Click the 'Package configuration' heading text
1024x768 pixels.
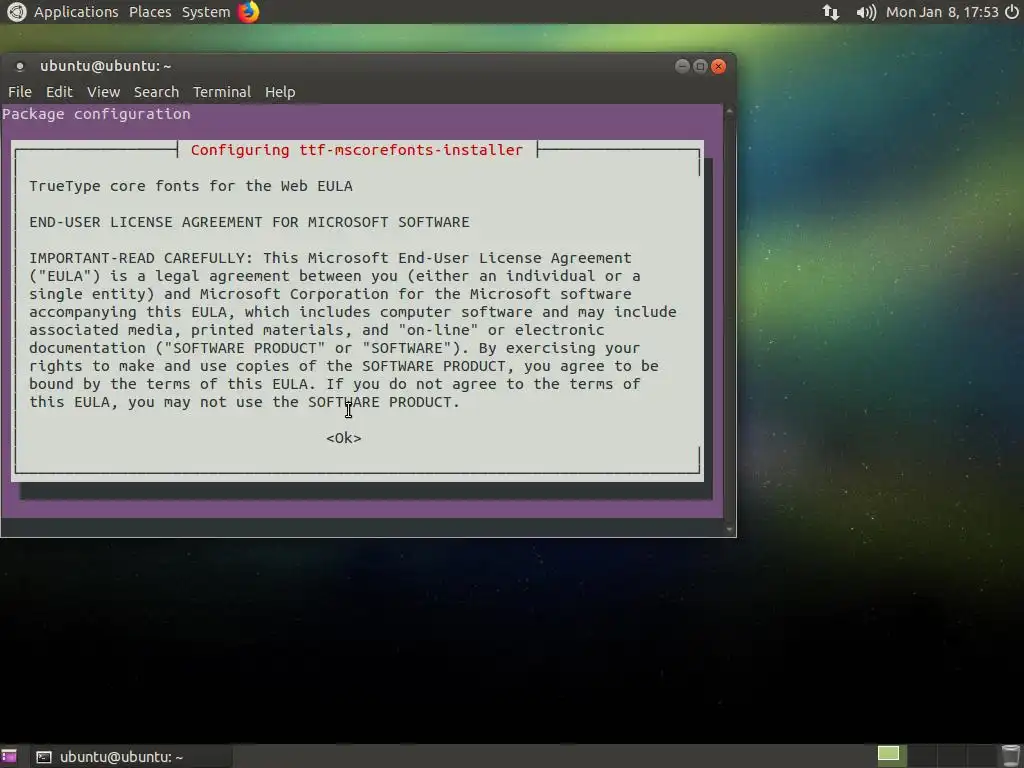tap(97, 114)
